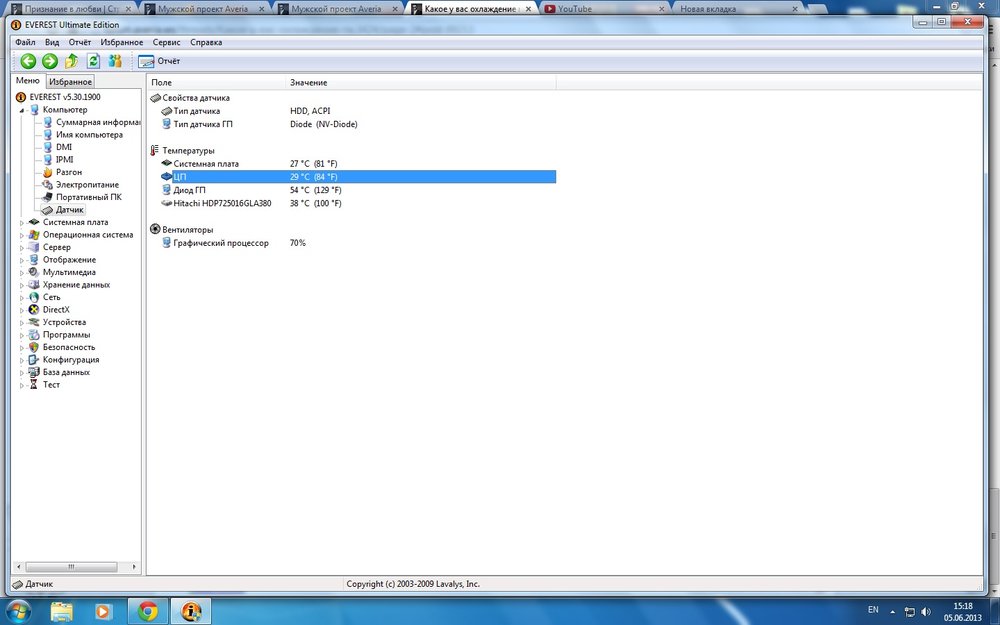
Task: Select the Диод ГП temperature row
Action: (x=189, y=190)
